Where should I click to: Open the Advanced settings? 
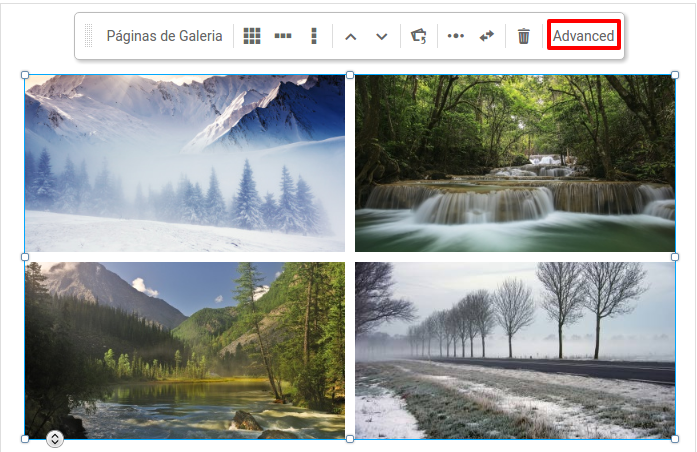pos(584,36)
